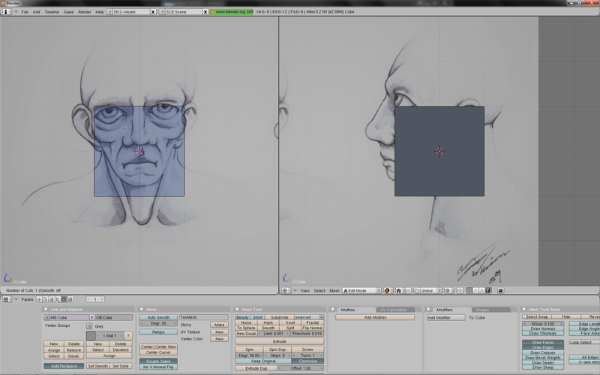Toggle the Clockwise spin option

[308, 361]
